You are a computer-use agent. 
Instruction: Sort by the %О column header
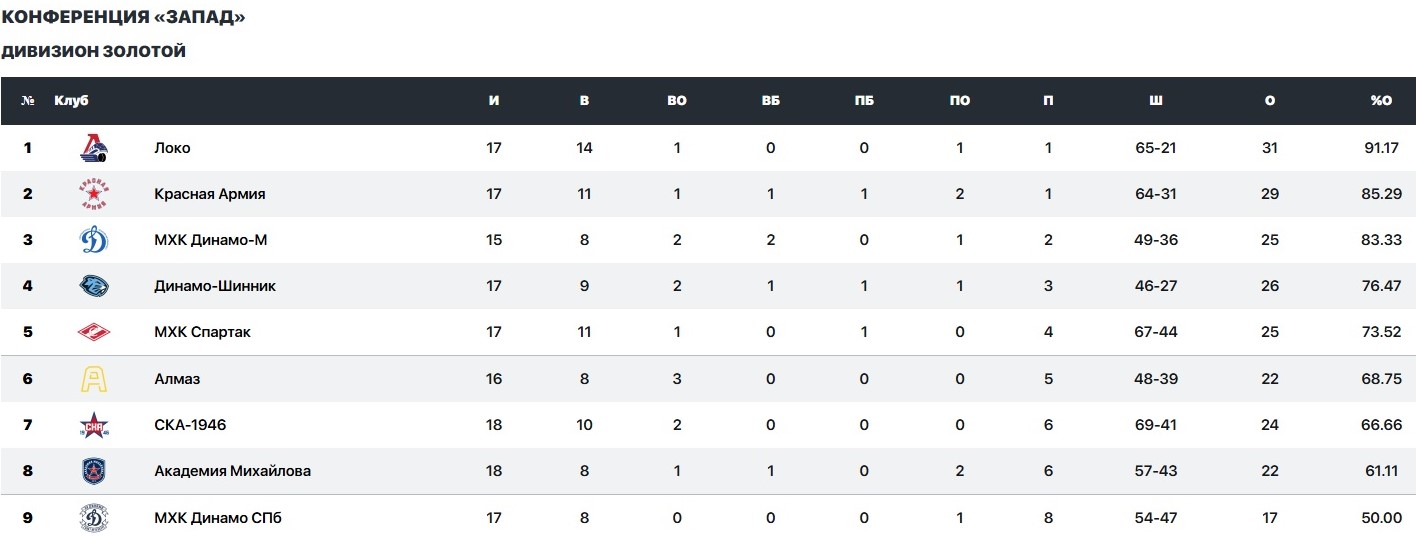(1380, 101)
